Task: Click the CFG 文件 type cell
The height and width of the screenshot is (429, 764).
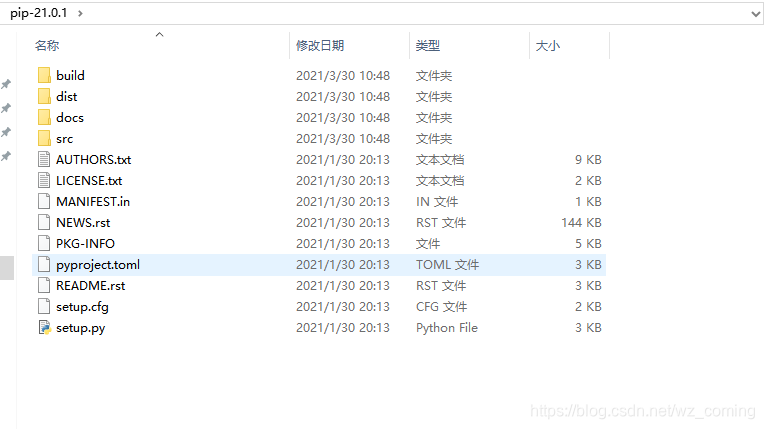Action: [441, 306]
